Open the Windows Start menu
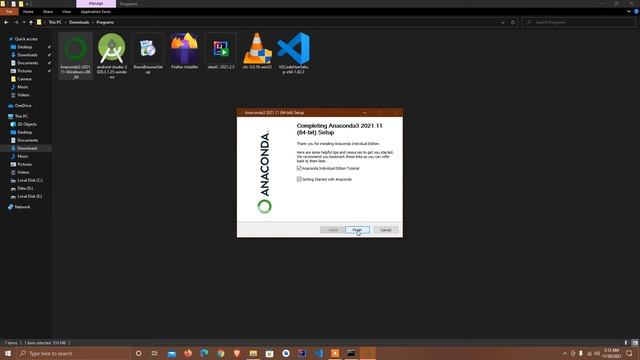 coord(8,353)
